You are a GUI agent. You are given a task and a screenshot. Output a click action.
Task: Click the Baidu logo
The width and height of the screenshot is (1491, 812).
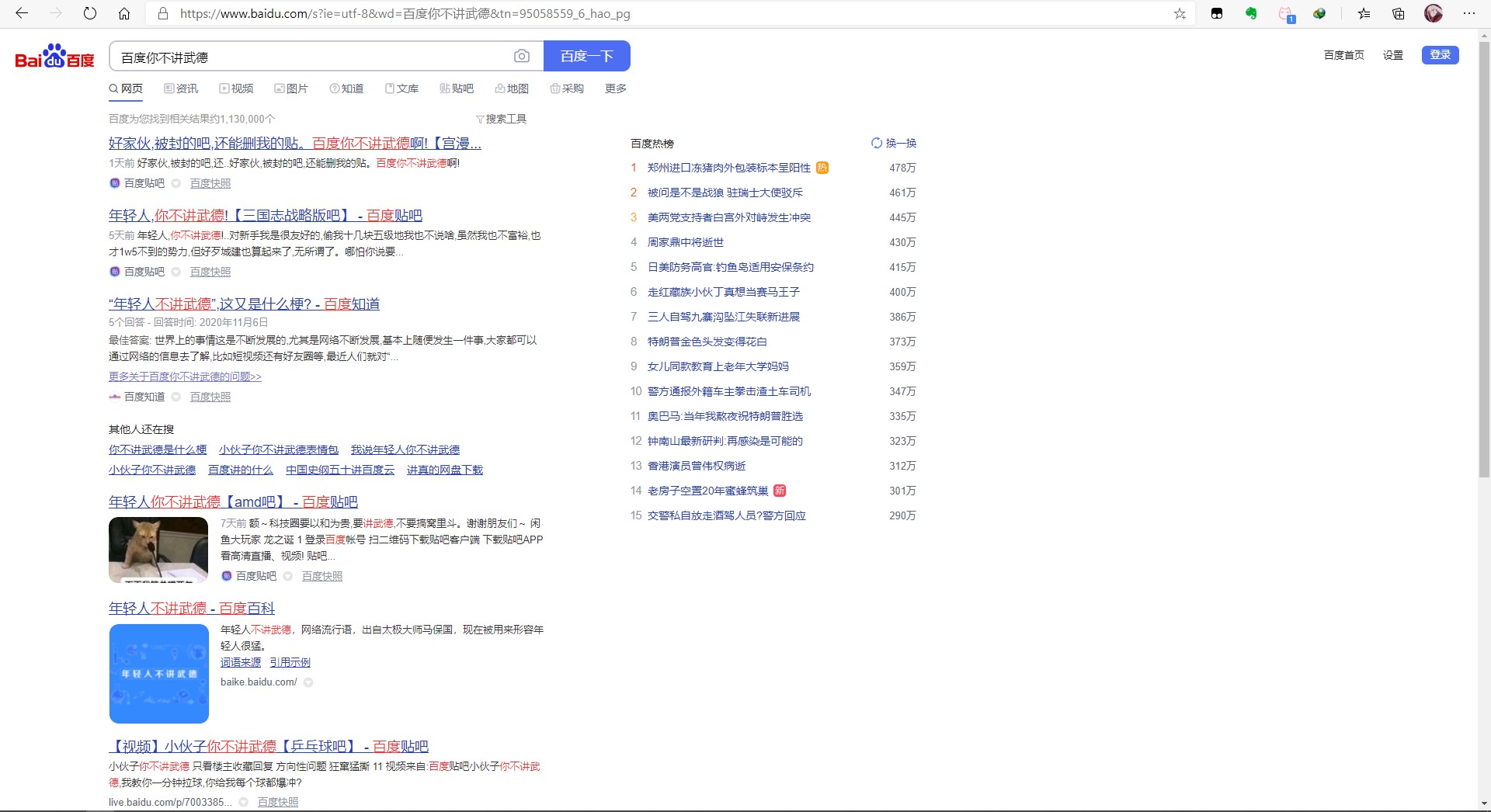54,57
